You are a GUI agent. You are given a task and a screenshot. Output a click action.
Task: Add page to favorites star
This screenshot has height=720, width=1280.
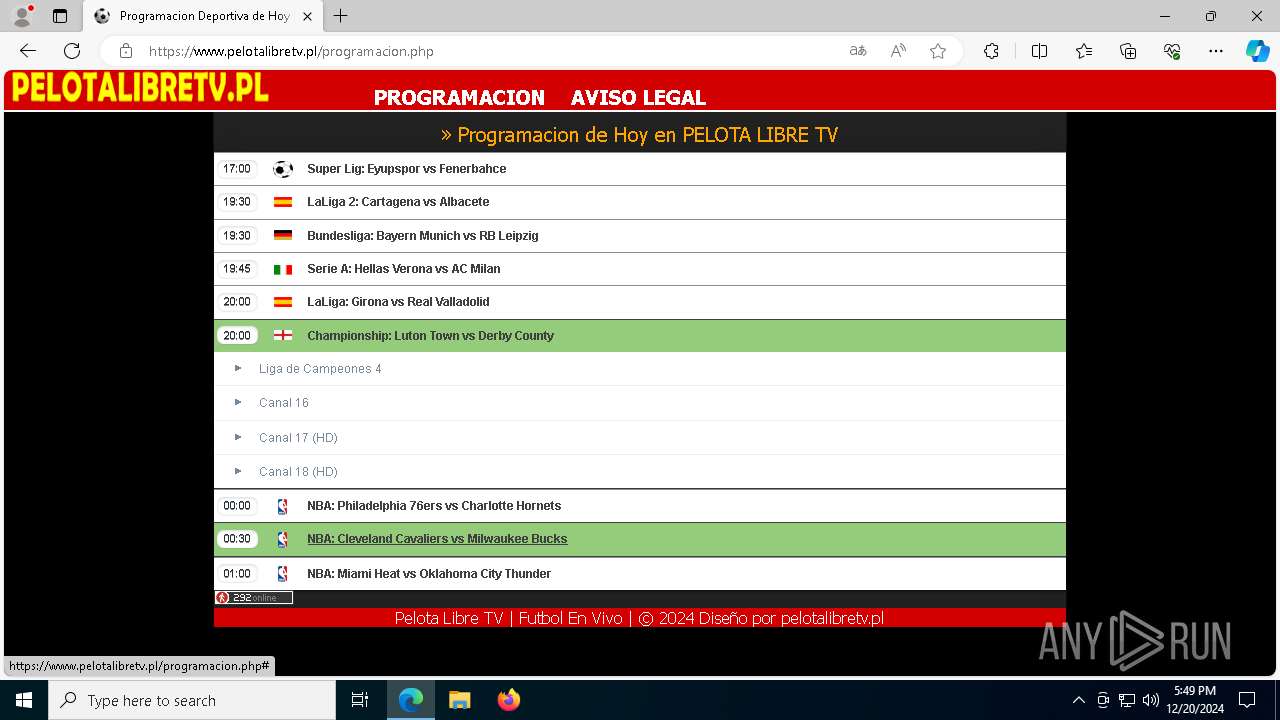[938, 51]
